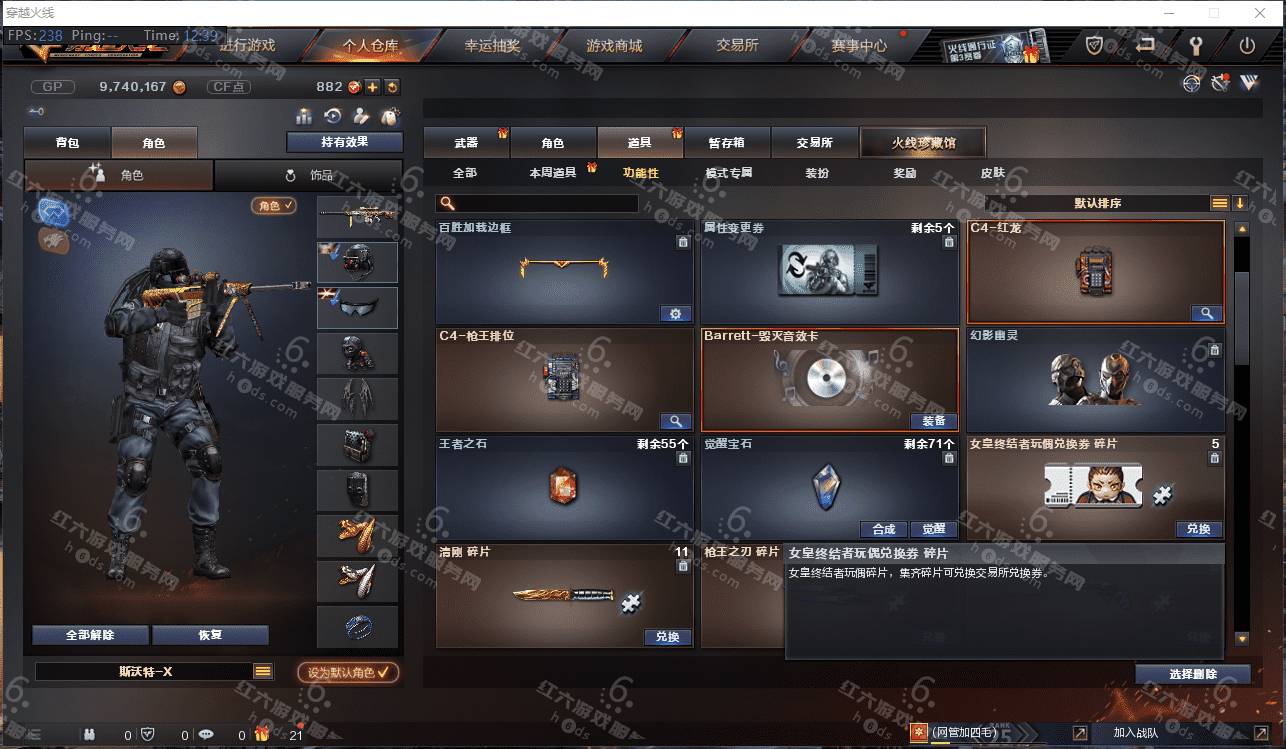
Task: Click the power exit icon top right
Action: pos(1247,45)
